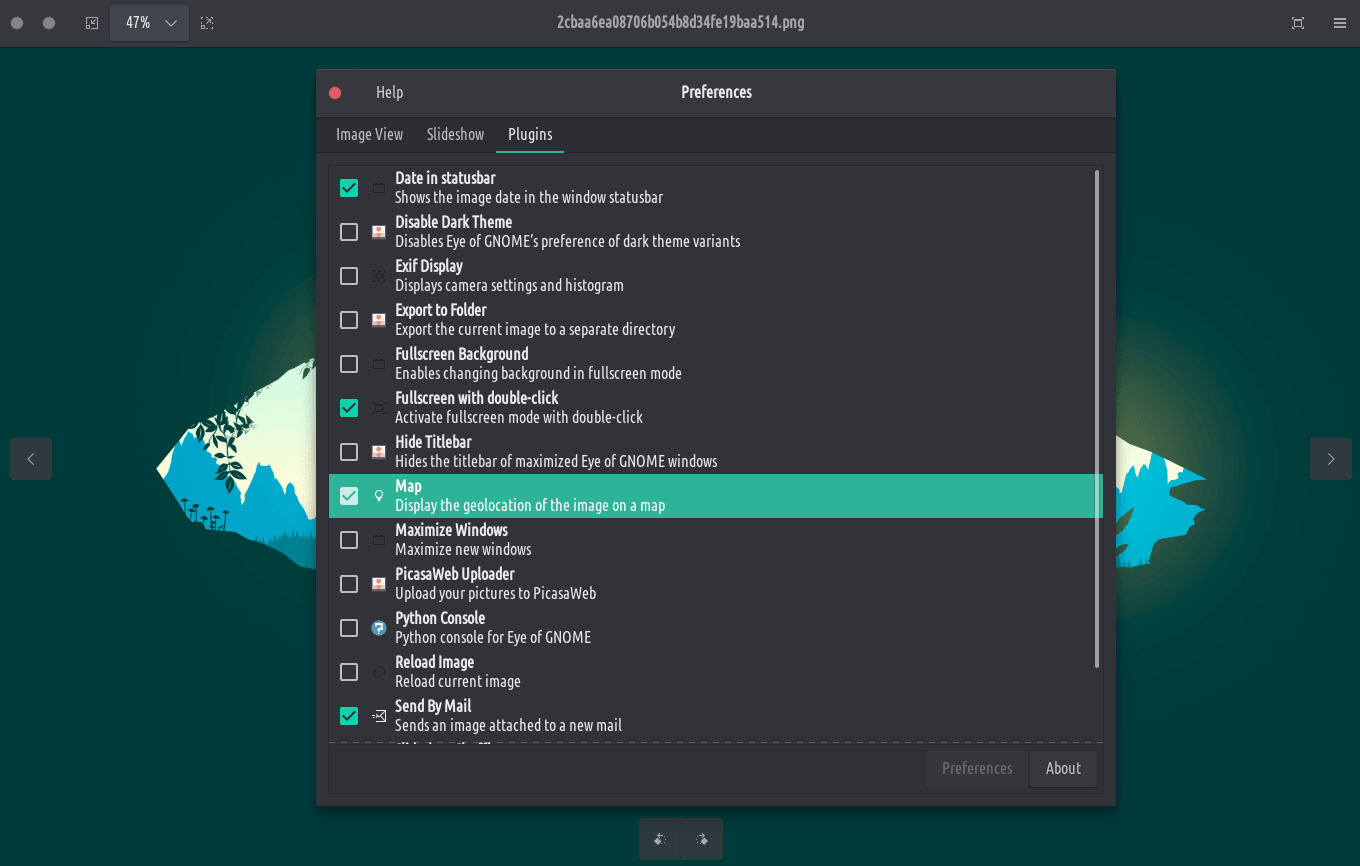Open the Help menu in Preferences
Image resolution: width=1360 pixels, height=866 pixels.
(x=389, y=92)
